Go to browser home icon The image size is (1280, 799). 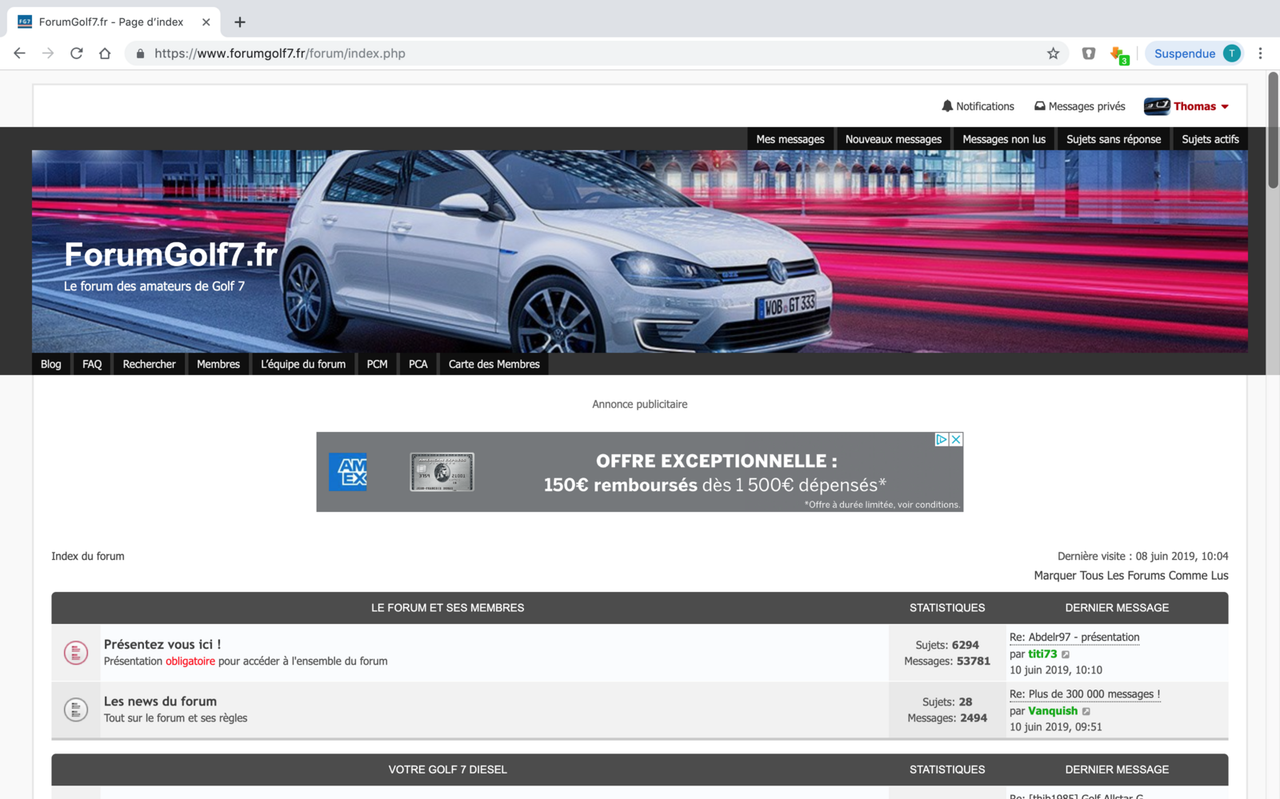[105, 53]
